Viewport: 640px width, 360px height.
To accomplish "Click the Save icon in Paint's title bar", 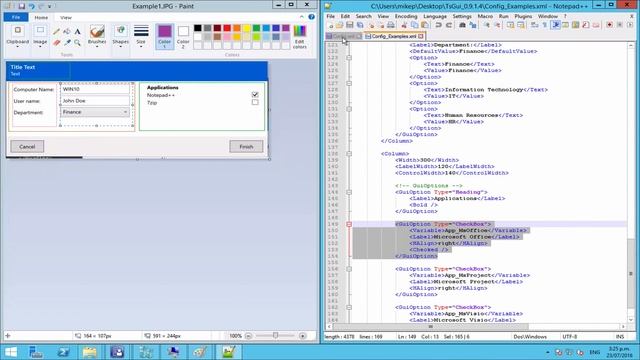I will pos(22,6).
